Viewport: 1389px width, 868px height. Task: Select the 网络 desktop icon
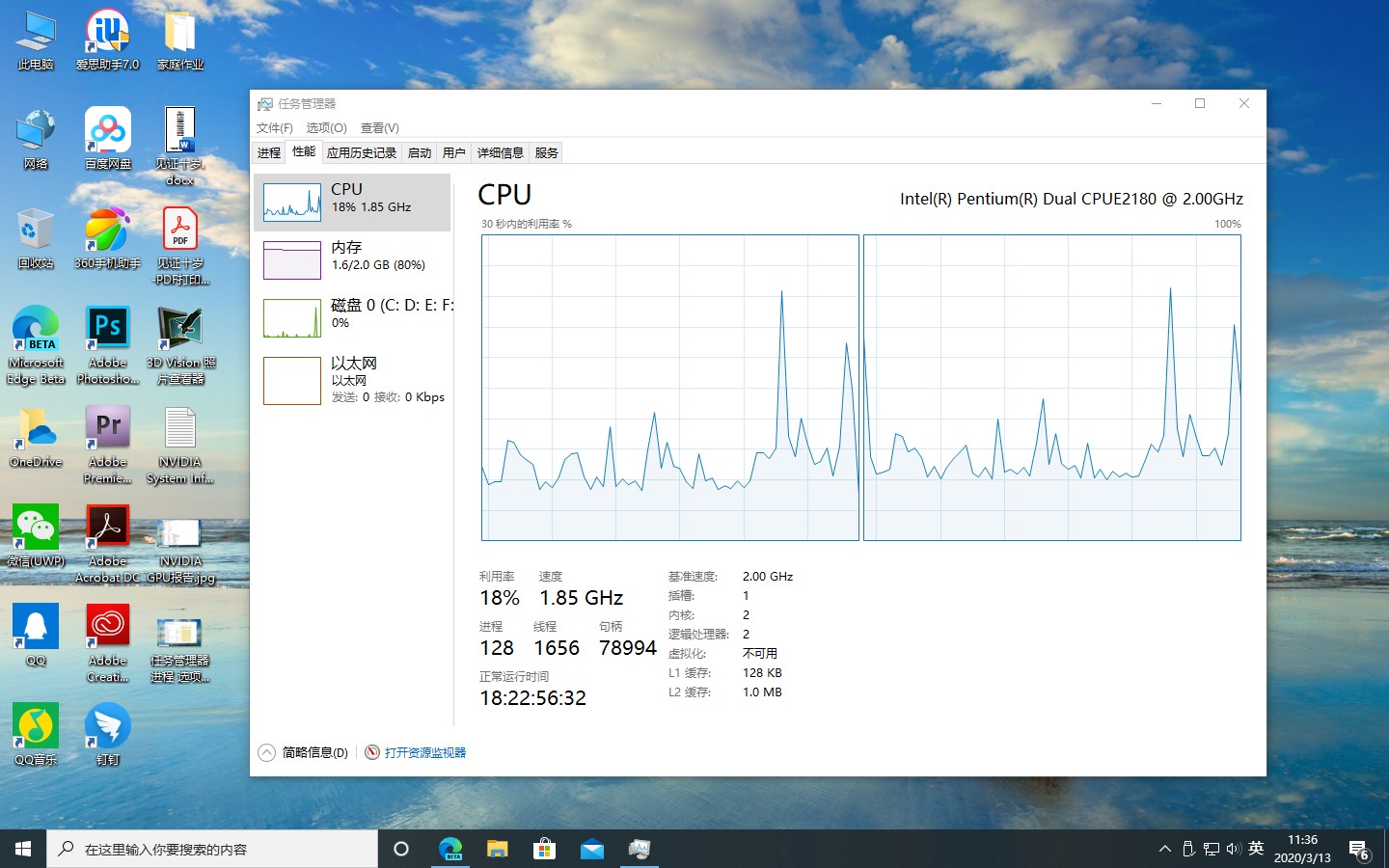tap(36, 140)
